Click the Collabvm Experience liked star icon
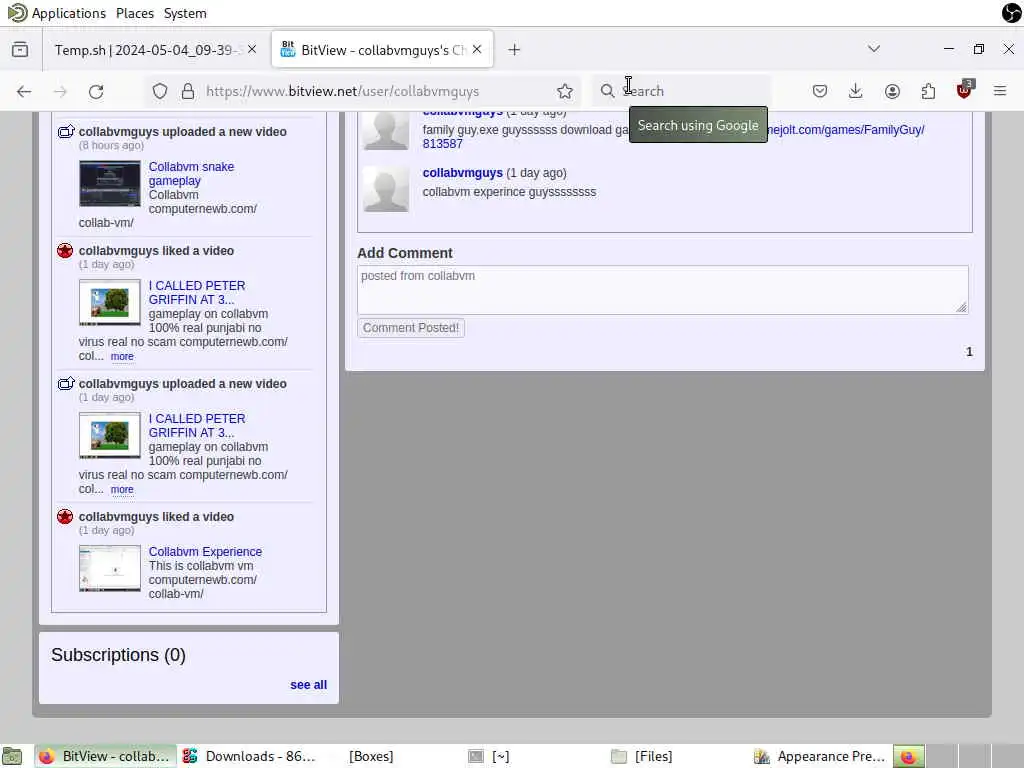This screenshot has width=1024, height=768. 65,517
